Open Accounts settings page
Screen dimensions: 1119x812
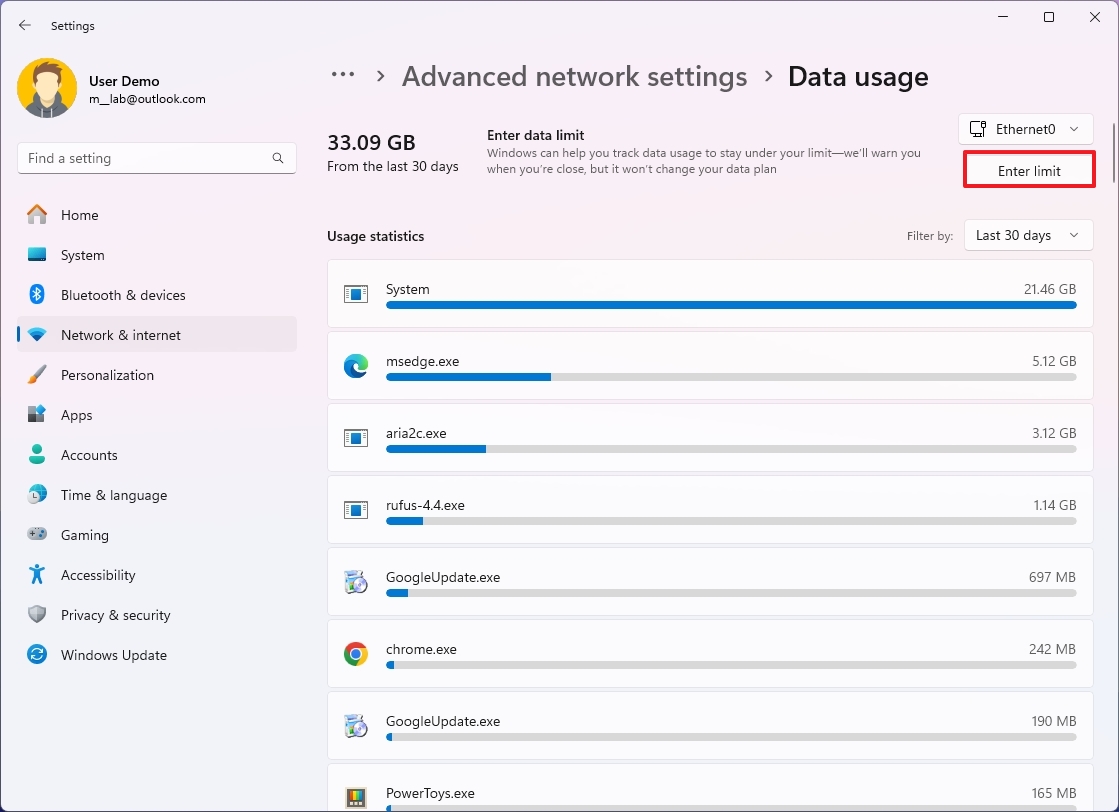click(157, 455)
